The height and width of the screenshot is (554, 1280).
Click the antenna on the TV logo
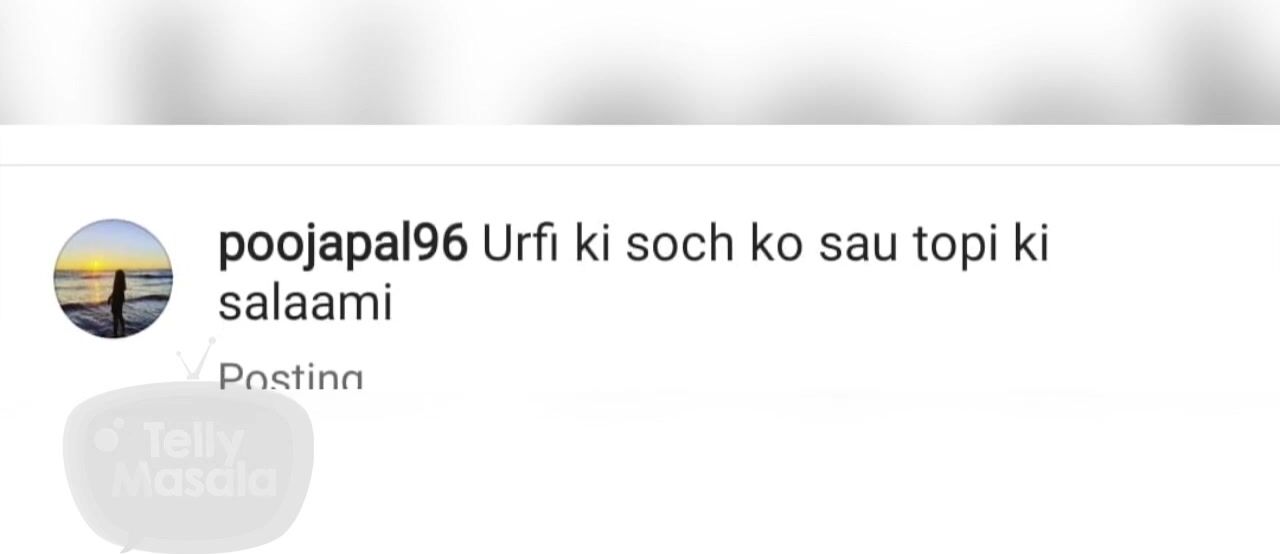(195, 360)
